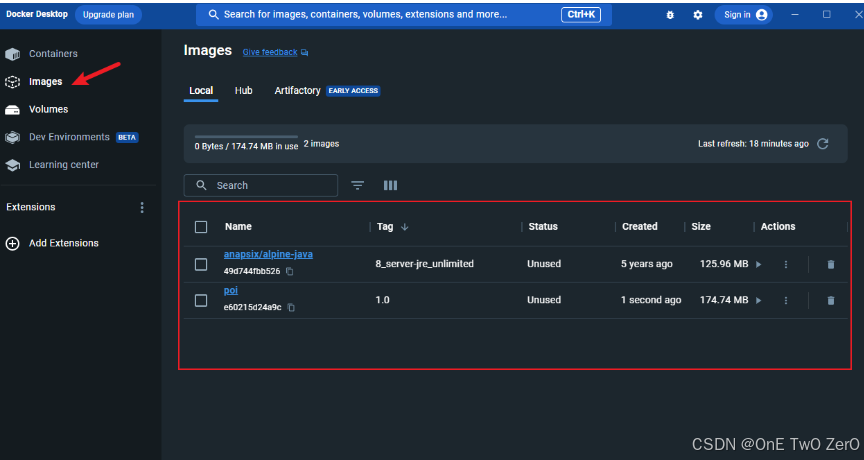This screenshot has width=864, height=460.
Task: Click the Images sidebar icon
Action: pos(13,82)
